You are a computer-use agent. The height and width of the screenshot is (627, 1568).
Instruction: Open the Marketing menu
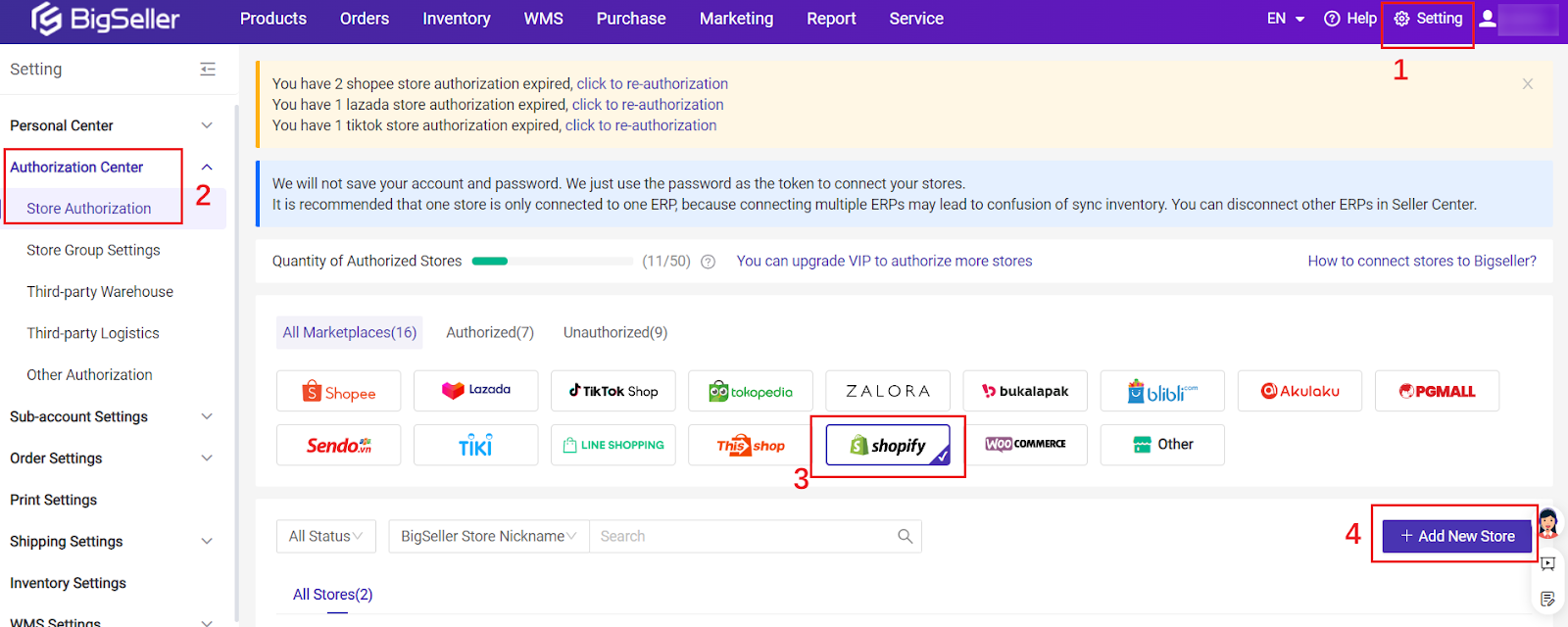(736, 19)
